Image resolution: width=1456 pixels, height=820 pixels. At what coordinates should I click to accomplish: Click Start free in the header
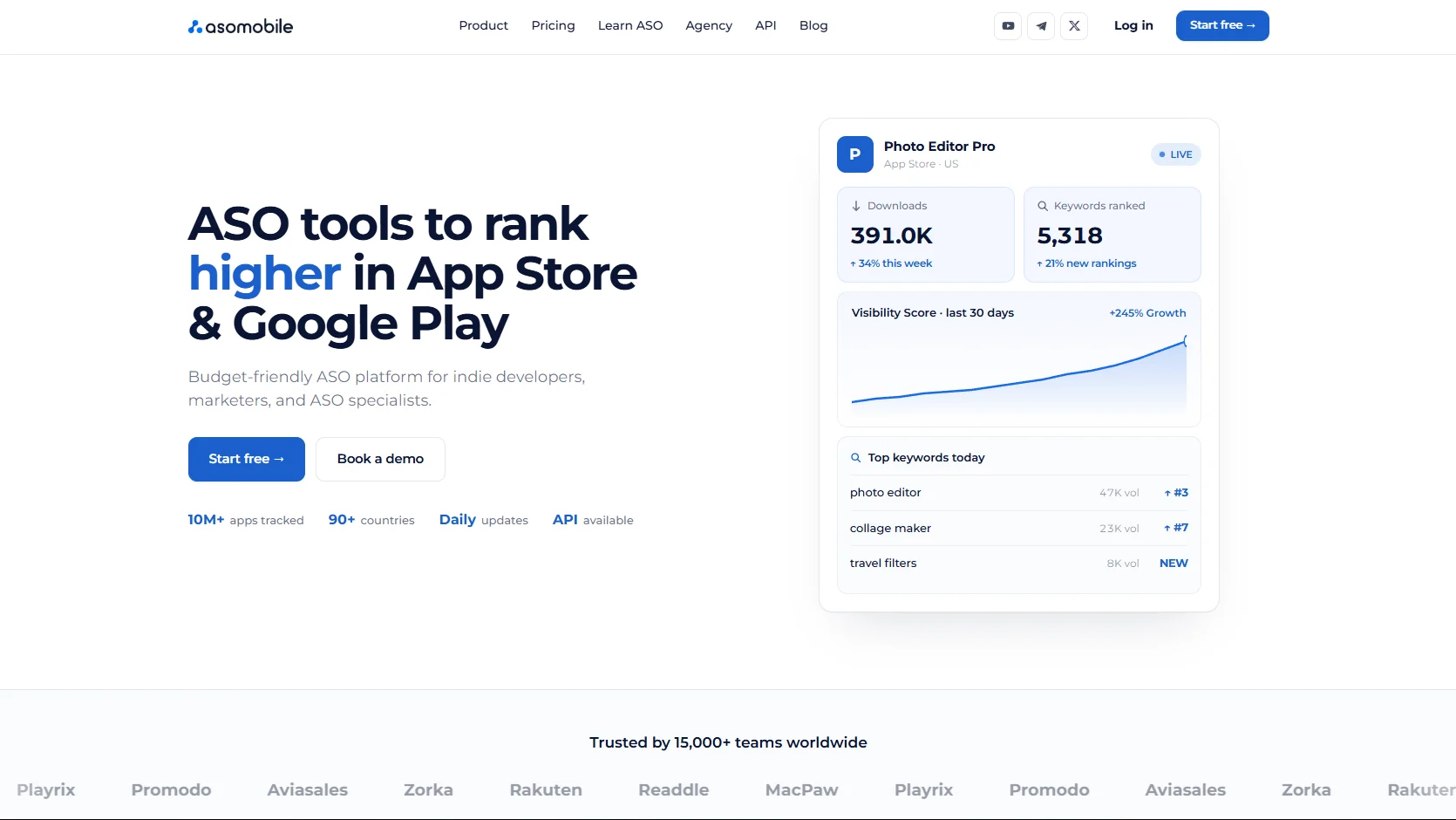(x=1222, y=25)
